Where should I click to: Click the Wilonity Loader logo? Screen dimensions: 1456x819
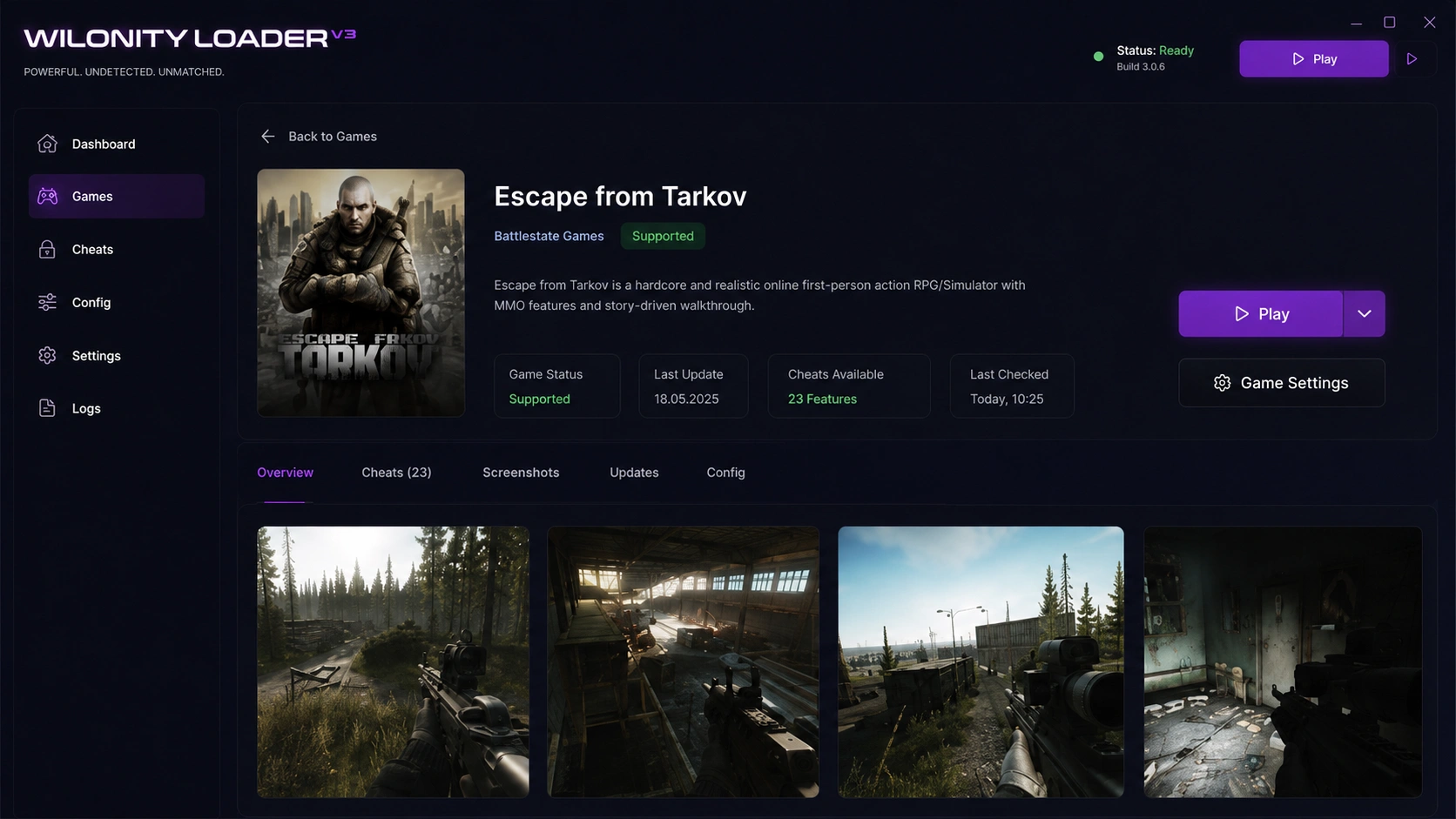[190, 38]
